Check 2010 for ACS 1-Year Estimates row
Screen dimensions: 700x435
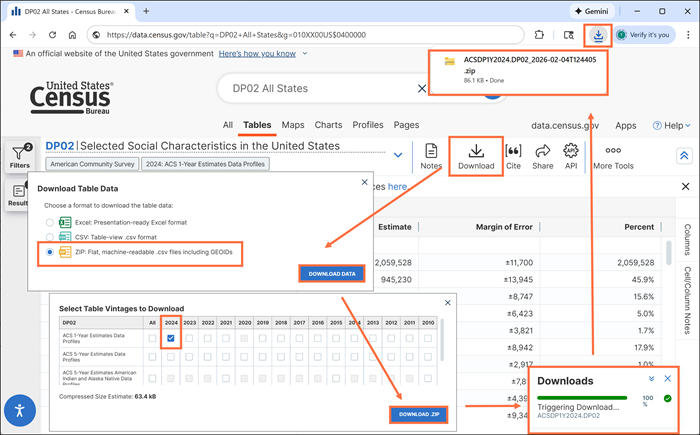click(x=428, y=338)
